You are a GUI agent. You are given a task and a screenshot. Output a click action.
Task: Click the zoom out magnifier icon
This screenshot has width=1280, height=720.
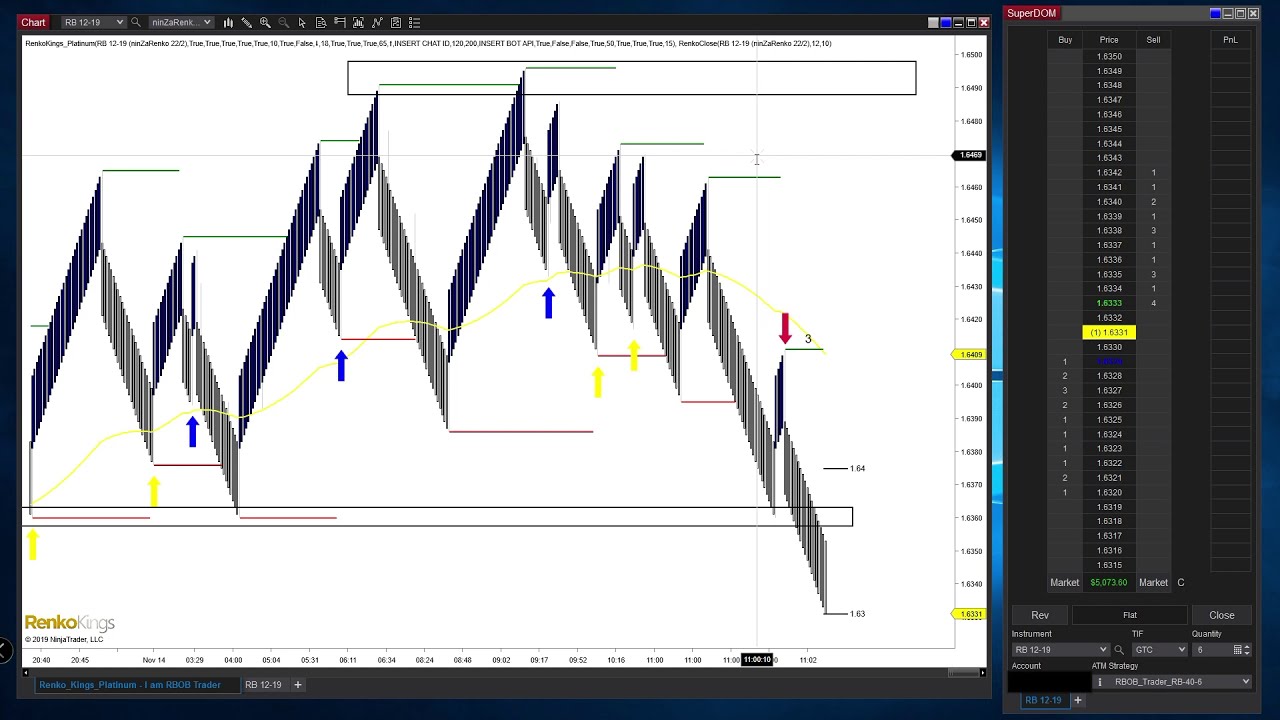click(283, 22)
